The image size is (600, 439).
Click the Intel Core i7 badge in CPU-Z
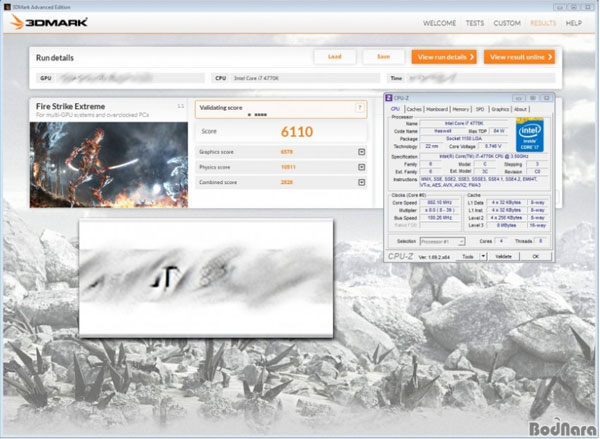(530, 135)
